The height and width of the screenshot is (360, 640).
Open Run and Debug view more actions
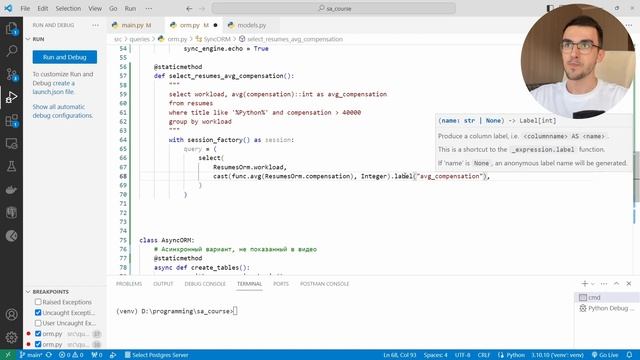(x=96, y=25)
